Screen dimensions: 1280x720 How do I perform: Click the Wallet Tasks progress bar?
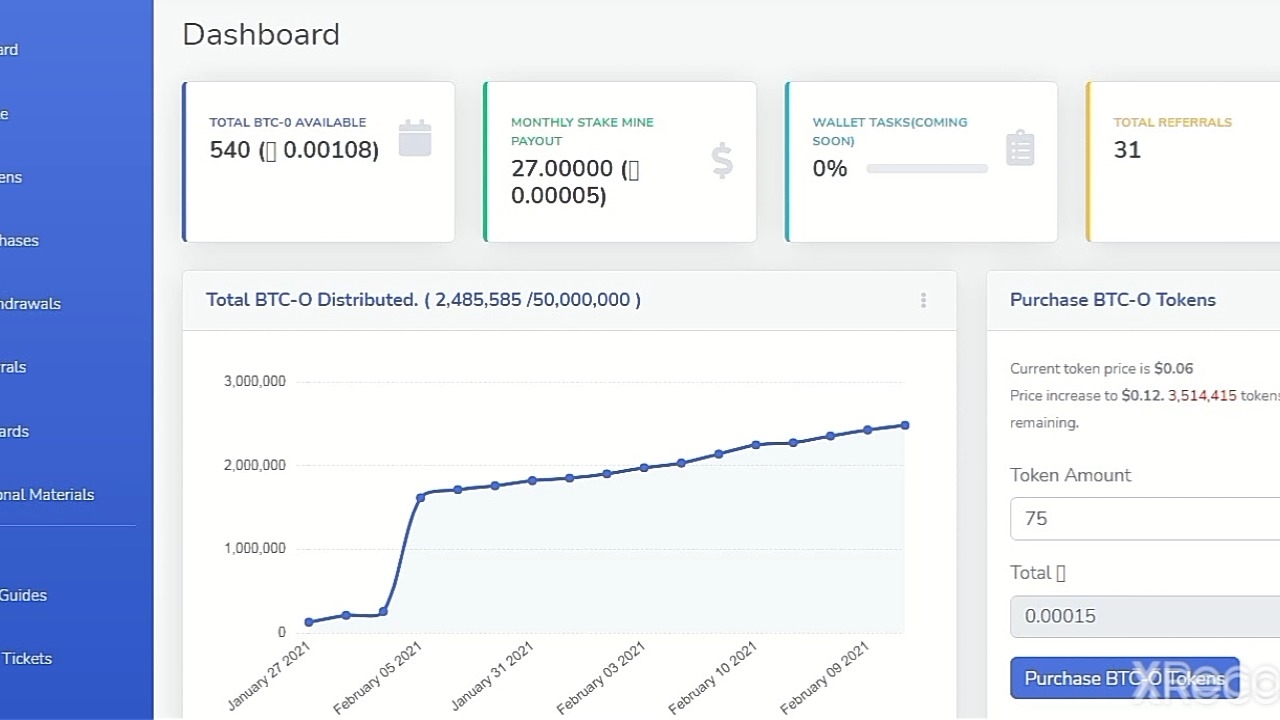[926, 169]
